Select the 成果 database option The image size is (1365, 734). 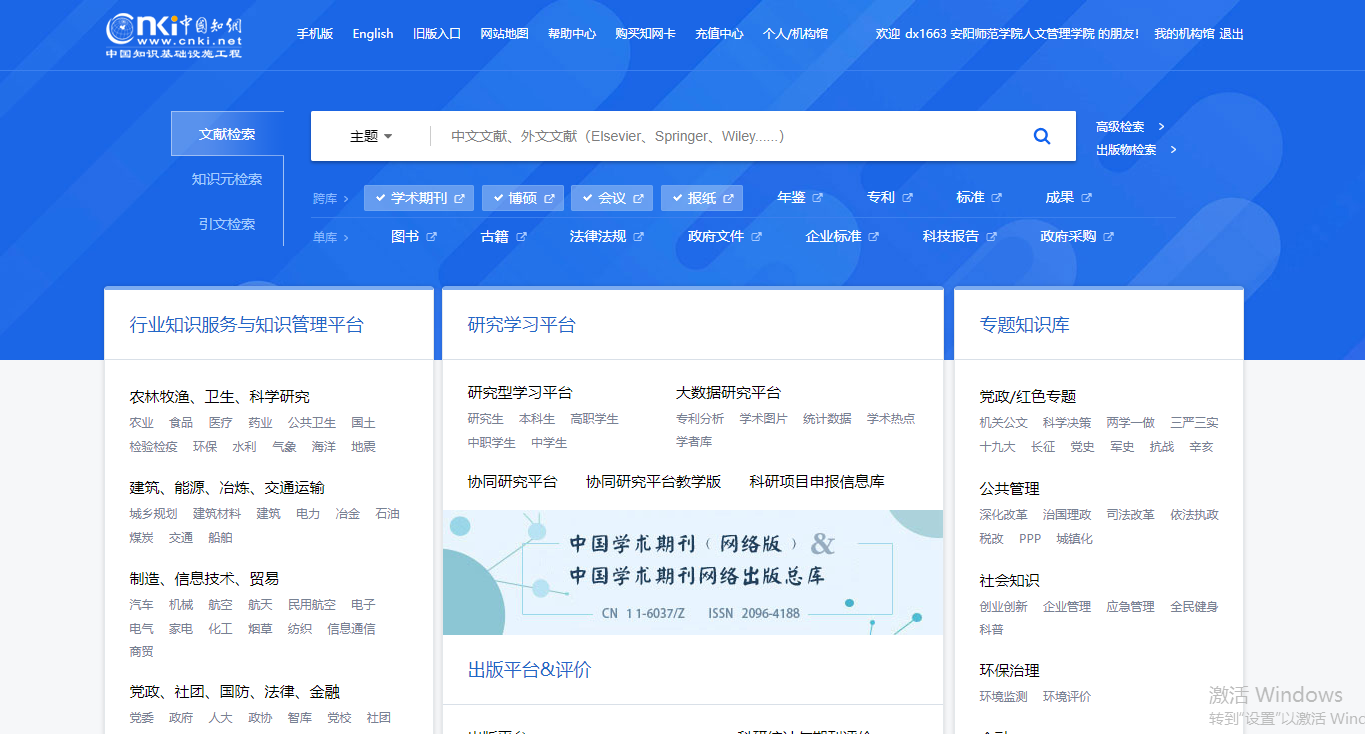pyautogui.click(x=1060, y=198)
